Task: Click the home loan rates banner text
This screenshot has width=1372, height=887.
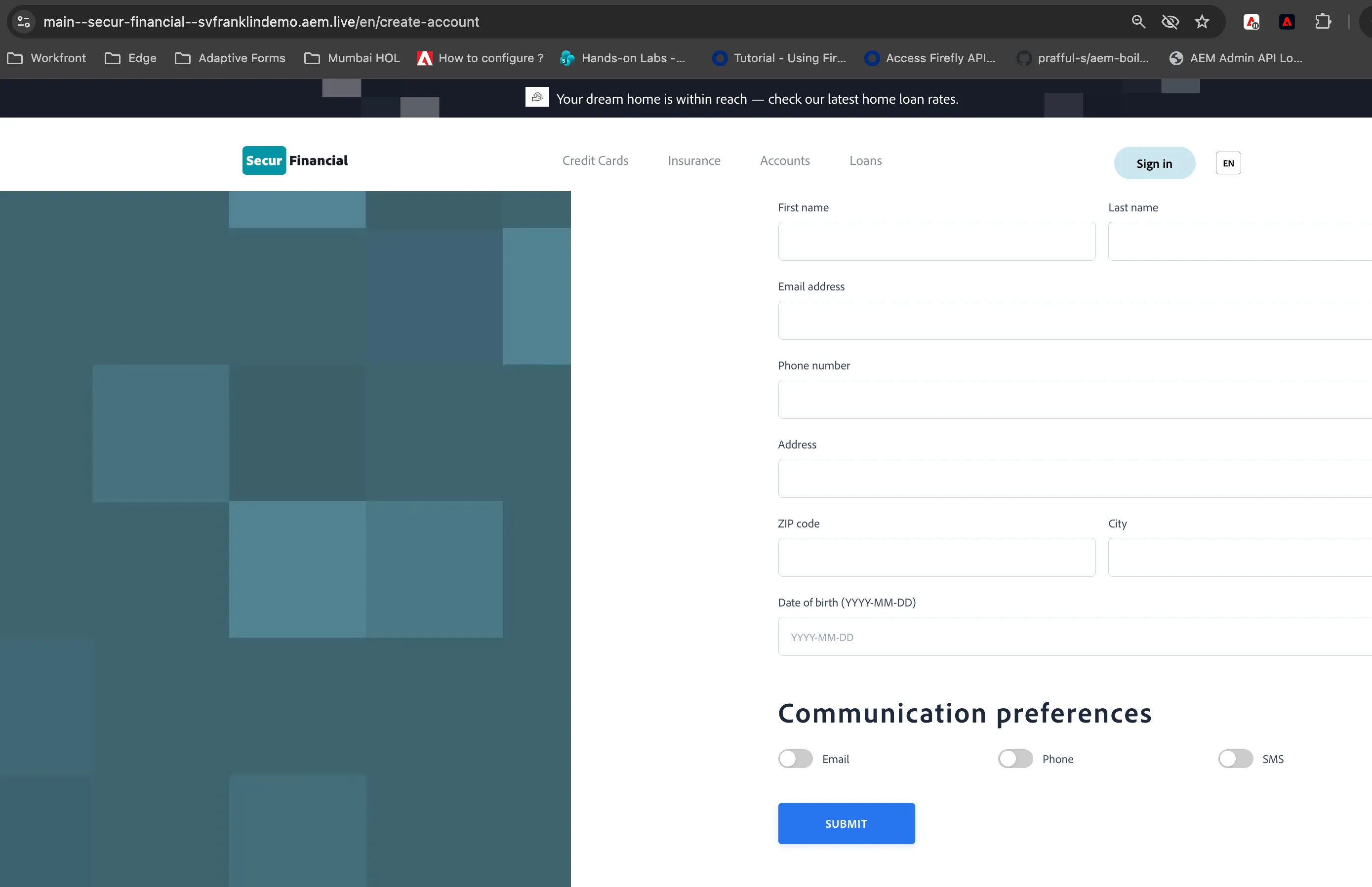Action: (758, 99)
